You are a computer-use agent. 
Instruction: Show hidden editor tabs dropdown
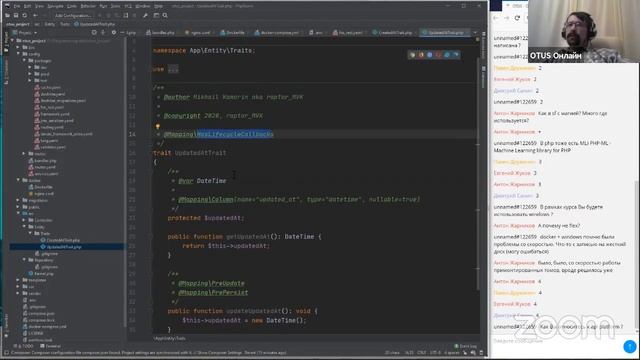tap(475, 33)
